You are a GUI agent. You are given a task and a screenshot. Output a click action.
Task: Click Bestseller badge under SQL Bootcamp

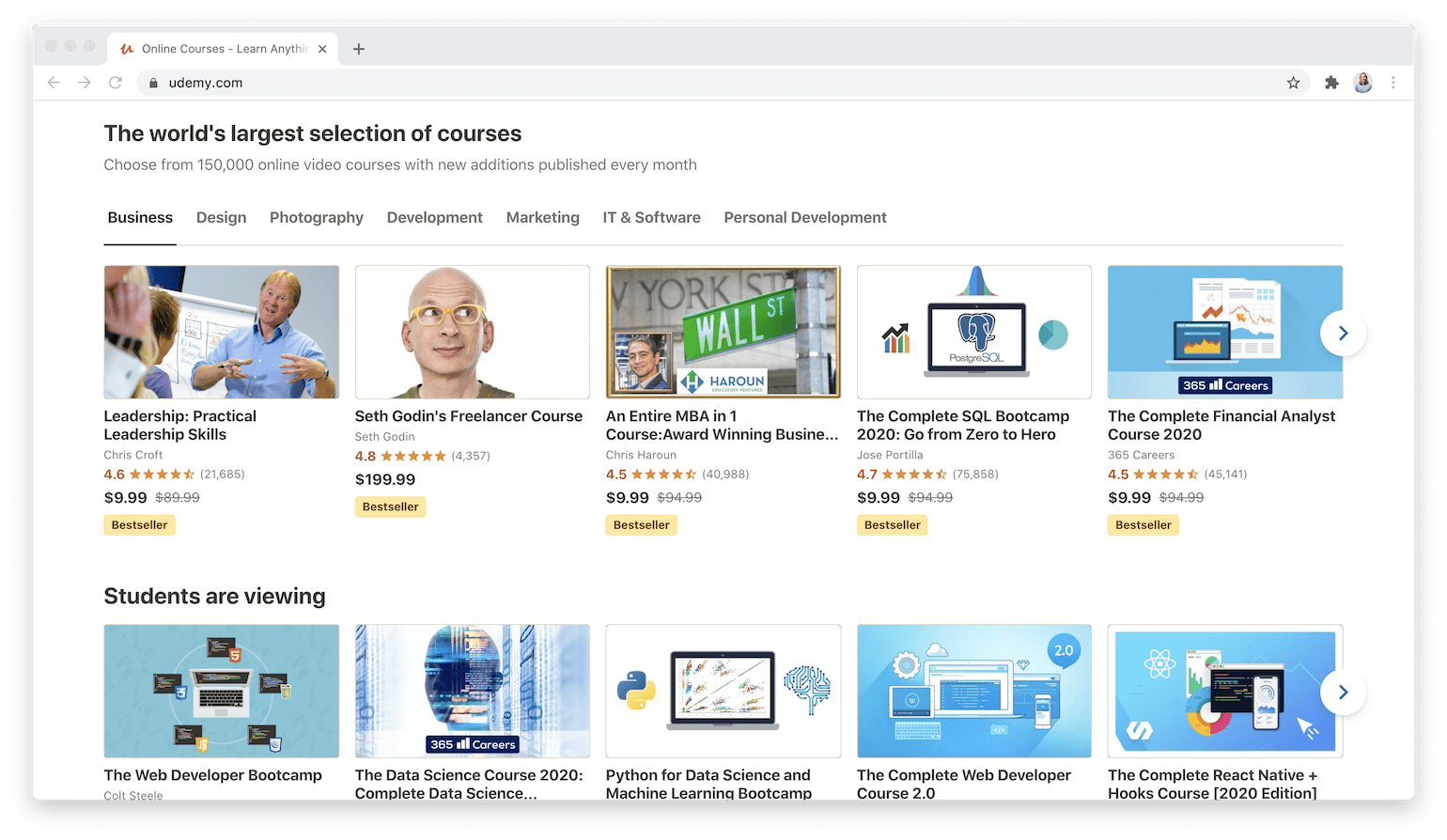(x=893, y=525)
